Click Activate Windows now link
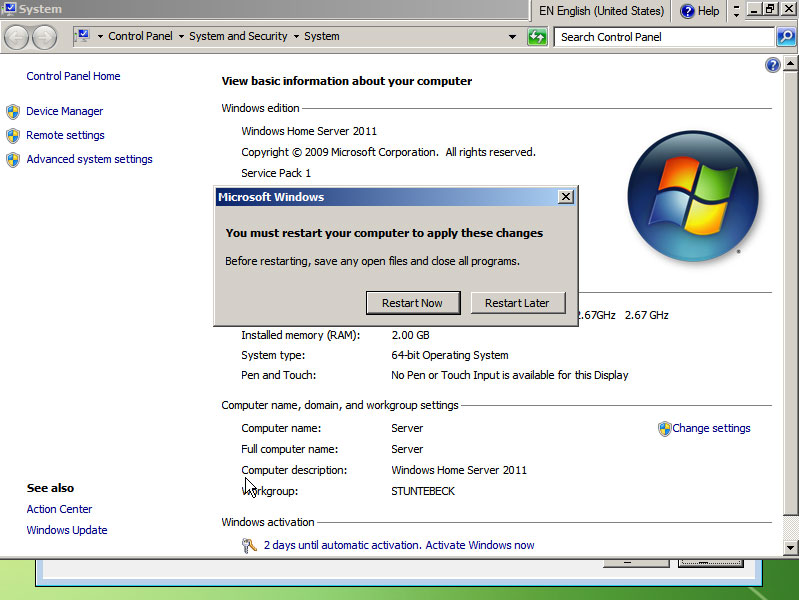This screenshot has width=799, height=600. 480,545
